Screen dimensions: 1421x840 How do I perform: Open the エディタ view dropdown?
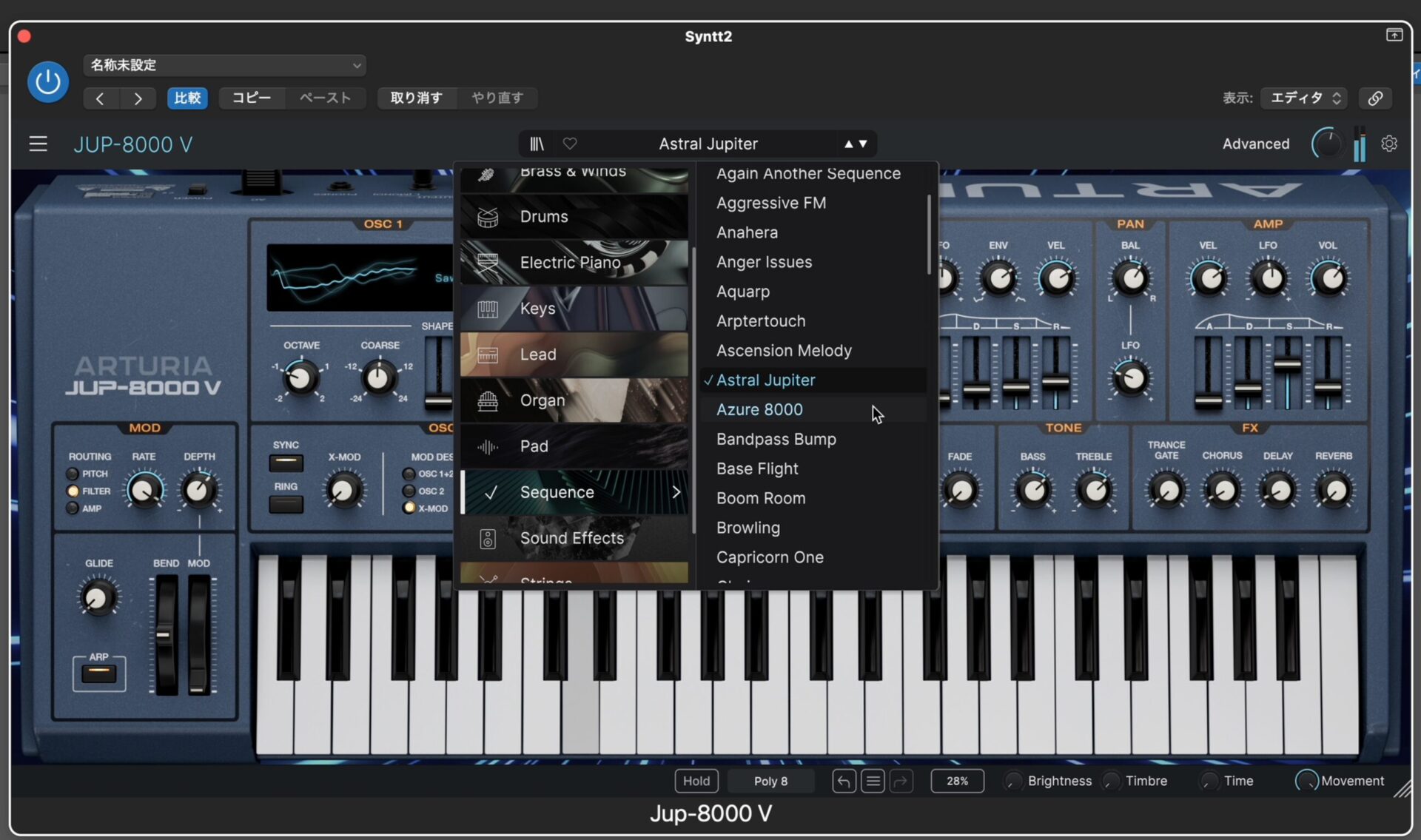click(x=1304, y=98)
